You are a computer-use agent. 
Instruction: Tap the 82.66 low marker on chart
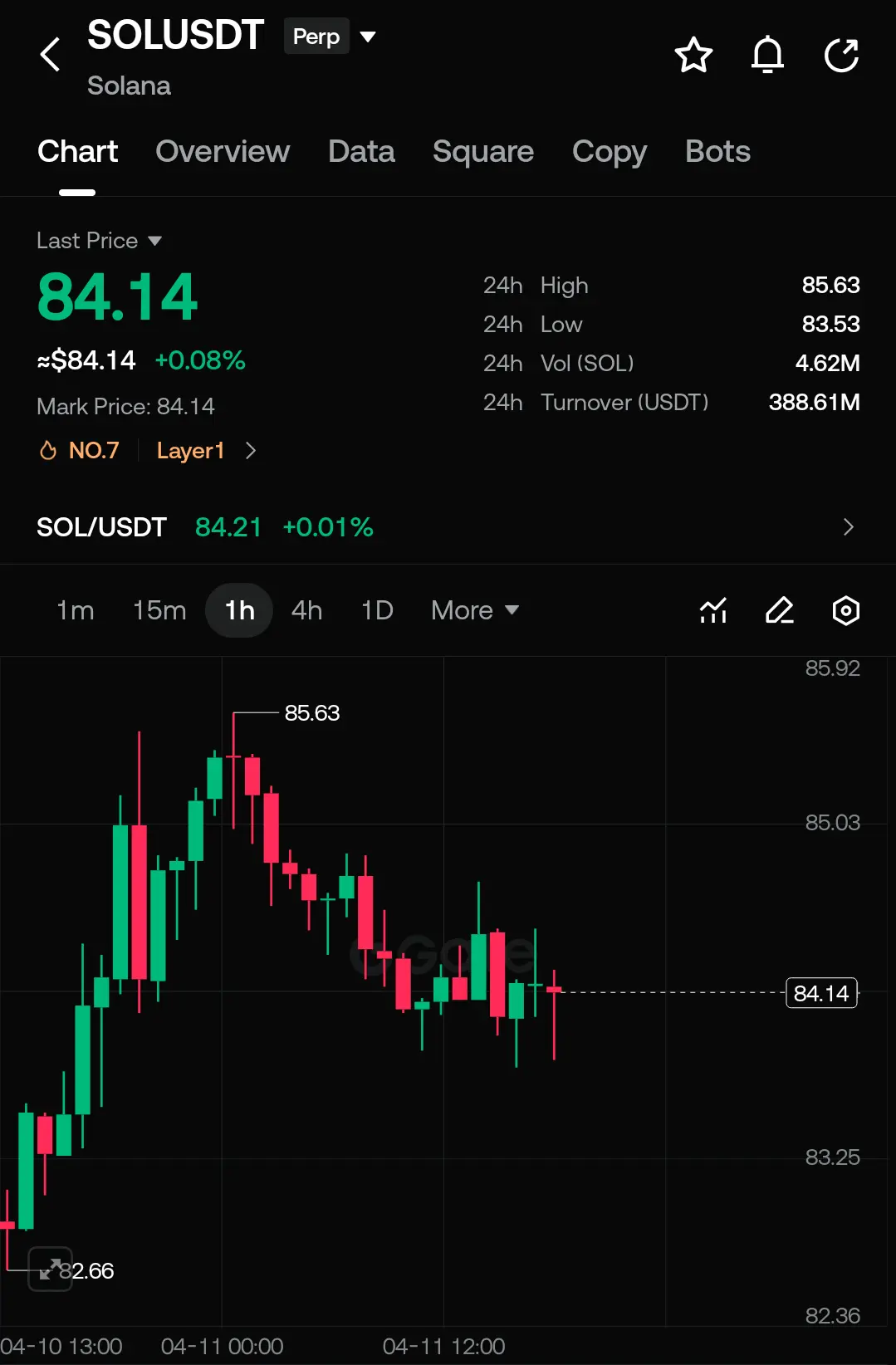(86, 1270)
